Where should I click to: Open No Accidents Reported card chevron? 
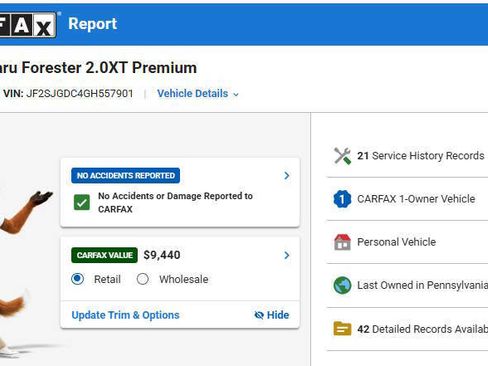pyautogui.click(x=287, y=176)
